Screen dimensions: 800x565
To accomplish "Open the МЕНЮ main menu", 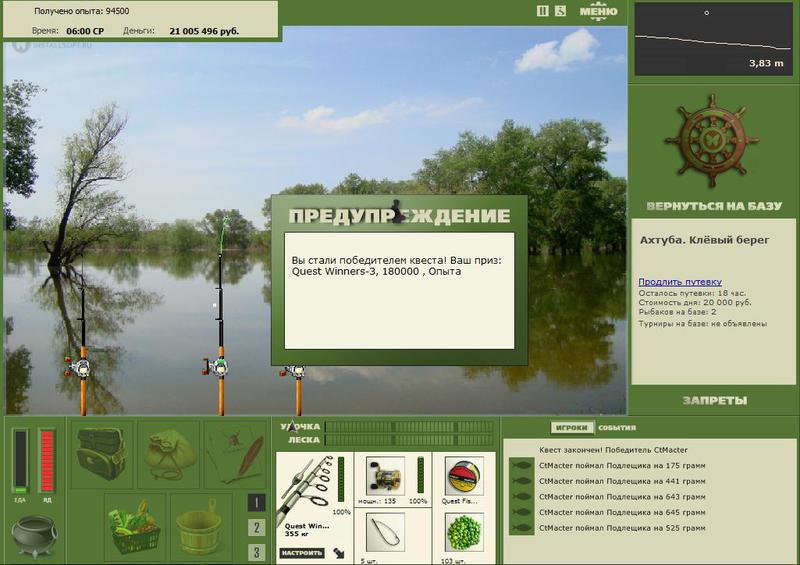I will tap(598, 11).
